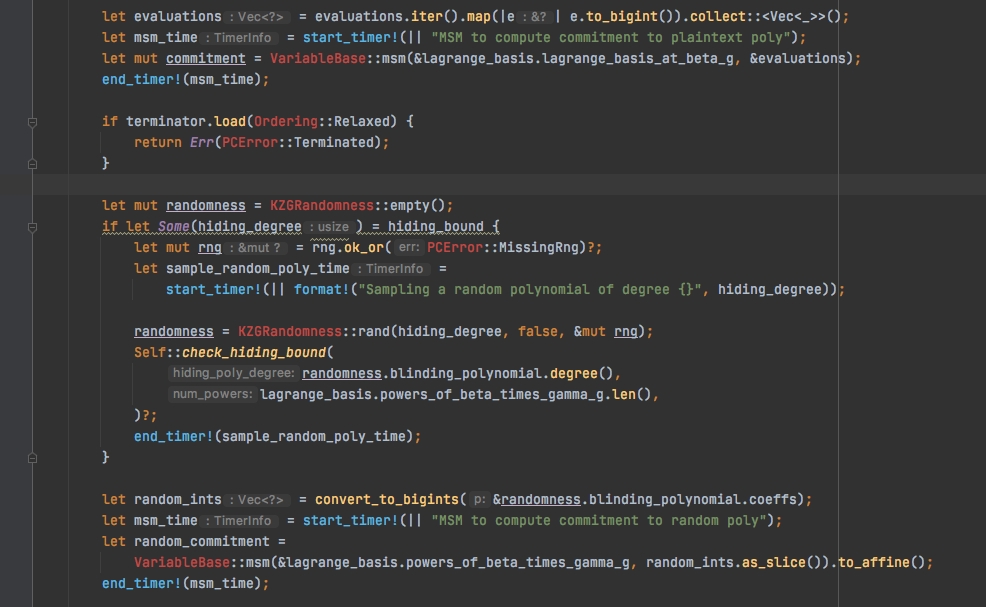986x607 pixels.
Task: Click the false literal argument
Action: point(538,331)
